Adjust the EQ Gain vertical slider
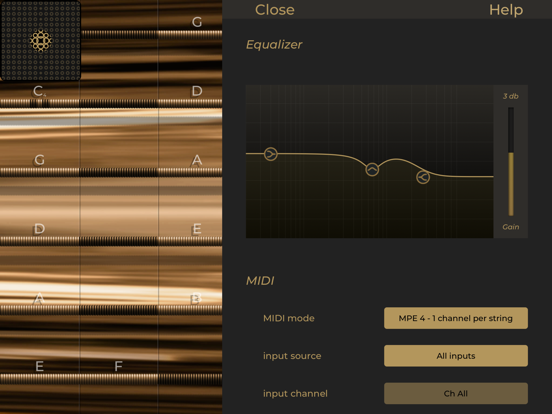Screen dimensions: 552x414 [511, 162]
